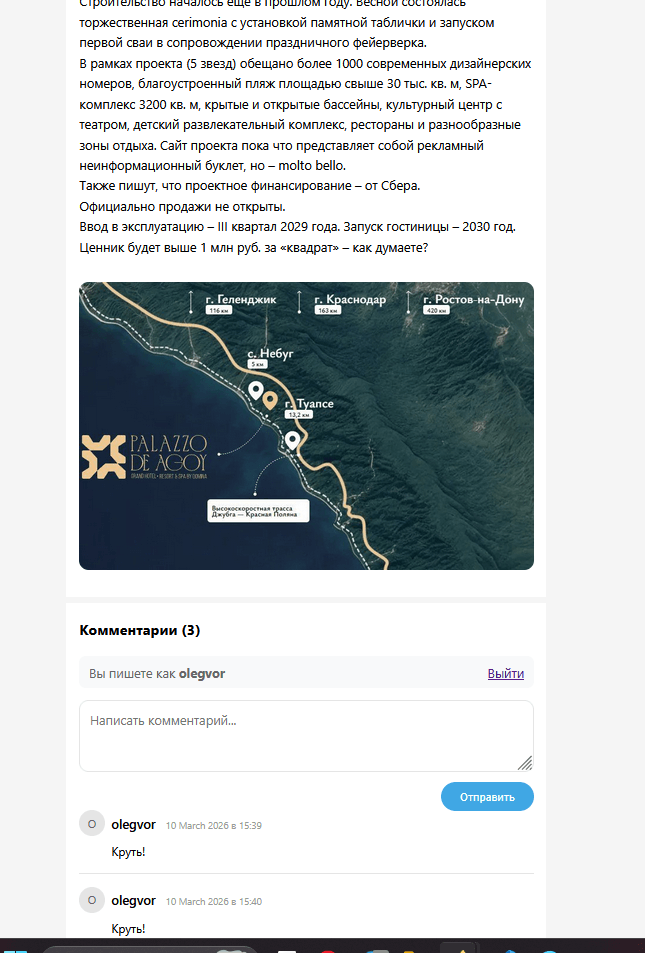This screenshot has width=645, height=953.
Task: Click the 420 км distance badge
Action: pos(437,311)
